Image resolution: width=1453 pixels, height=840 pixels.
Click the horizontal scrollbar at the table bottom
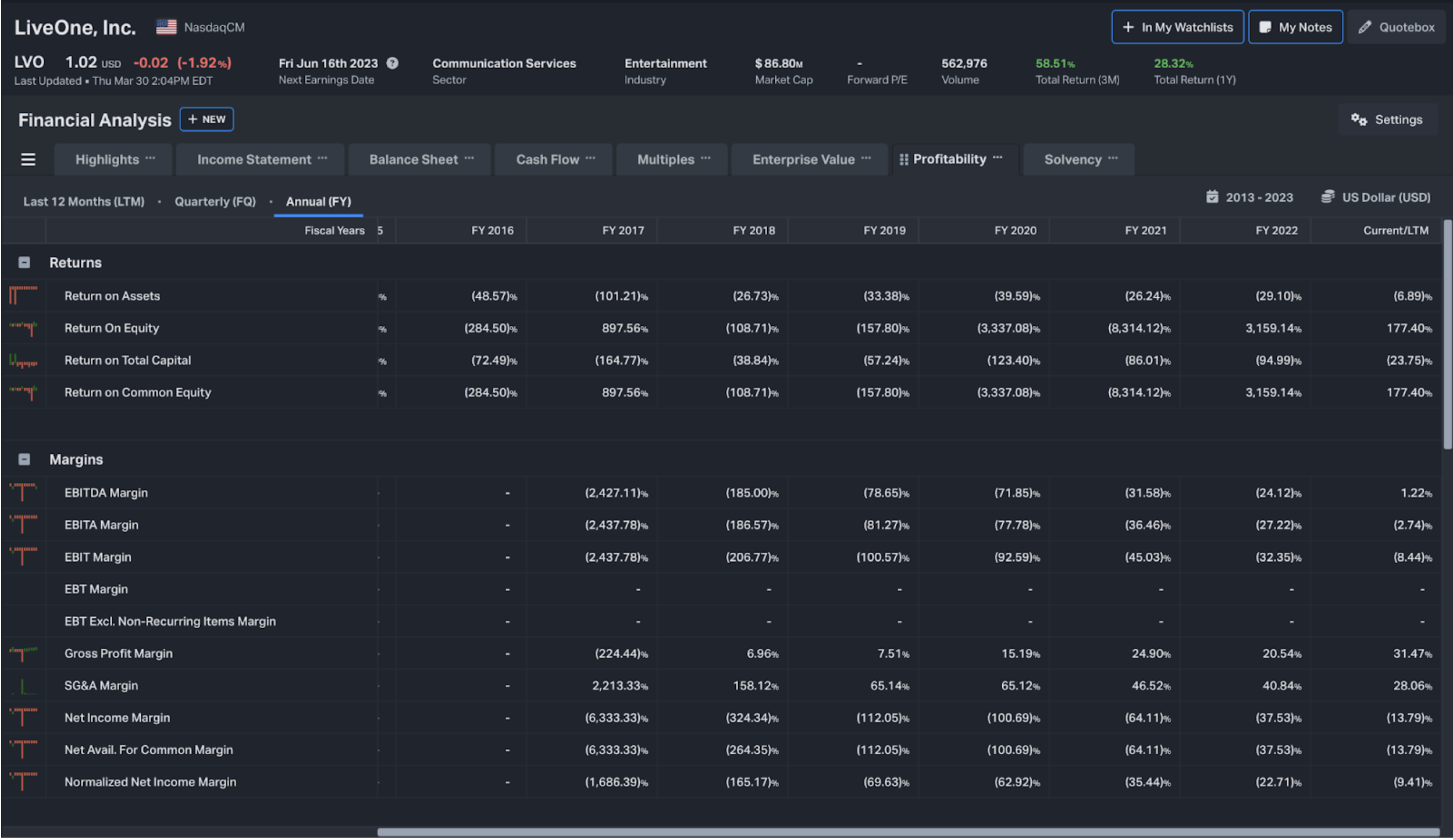click(908, 833)
